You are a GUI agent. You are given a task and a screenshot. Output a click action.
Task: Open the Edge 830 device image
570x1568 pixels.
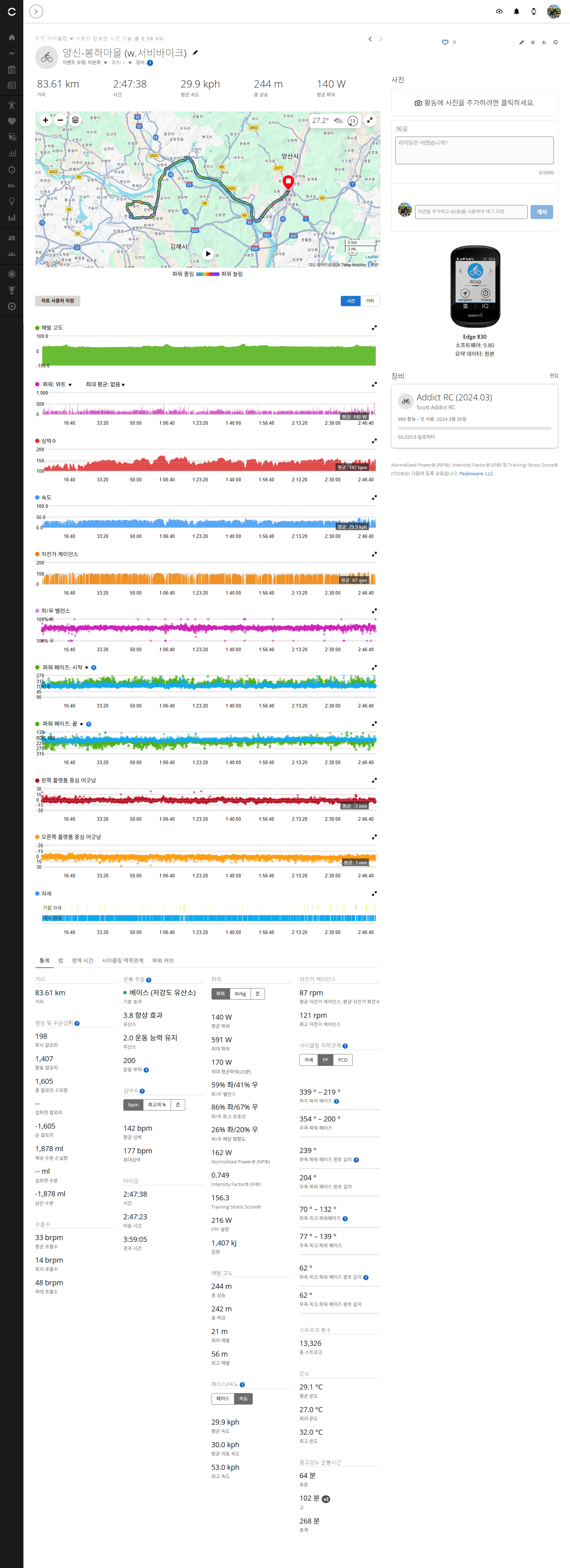[x=475, y=287]
